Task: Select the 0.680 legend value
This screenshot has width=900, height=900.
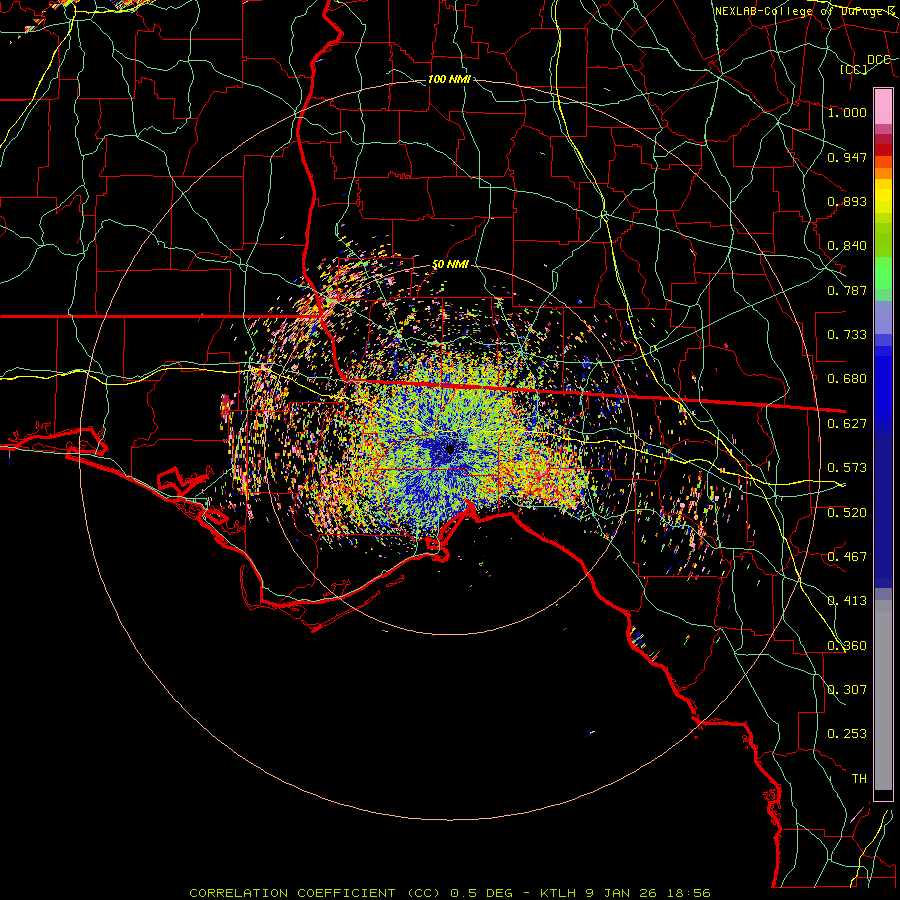Action: [847, 379]
